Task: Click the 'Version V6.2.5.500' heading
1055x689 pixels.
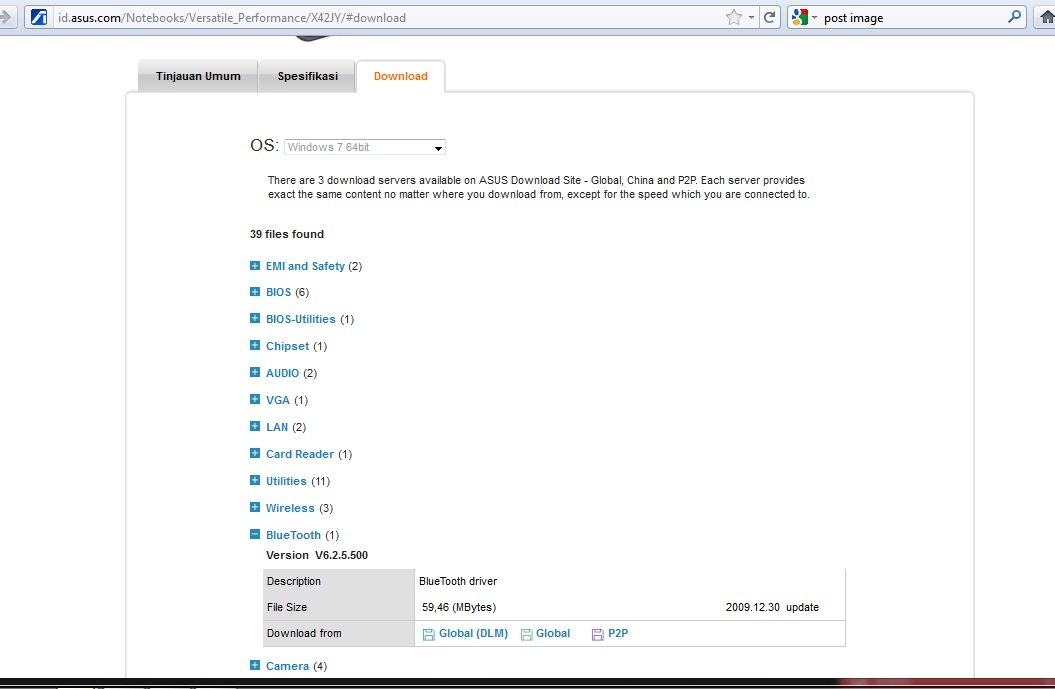Action: tap(317, 555)
